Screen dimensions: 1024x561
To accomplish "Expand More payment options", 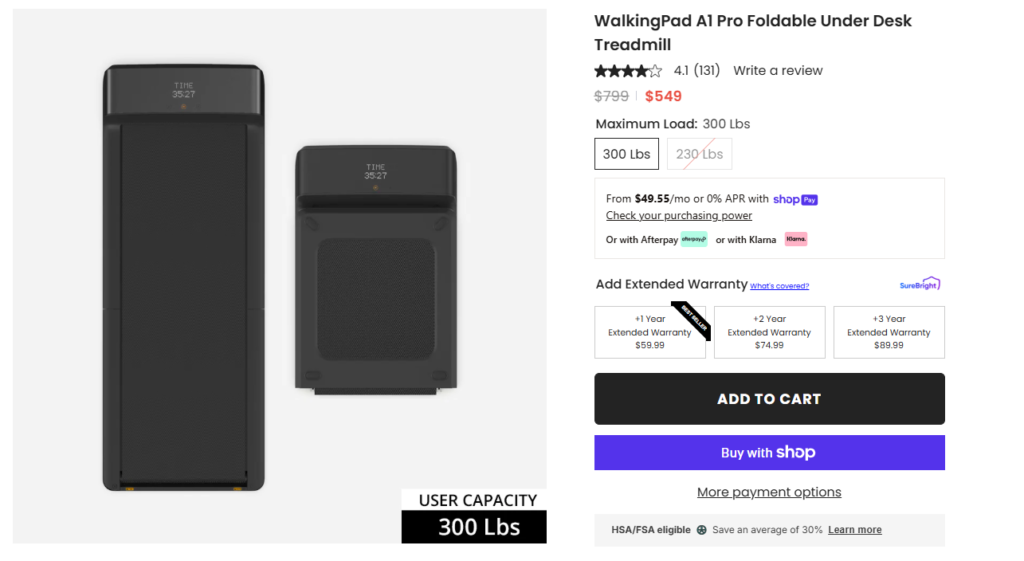I will click(x=769, y=492).
